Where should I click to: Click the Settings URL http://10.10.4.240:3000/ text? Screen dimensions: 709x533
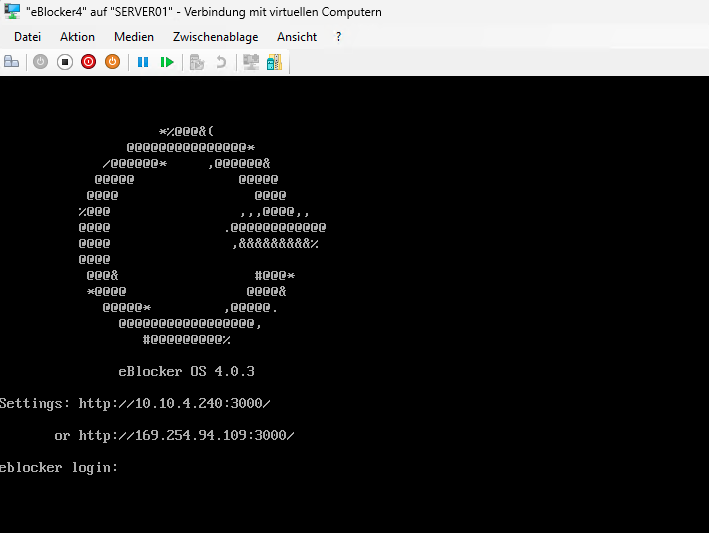coord(174,404)
